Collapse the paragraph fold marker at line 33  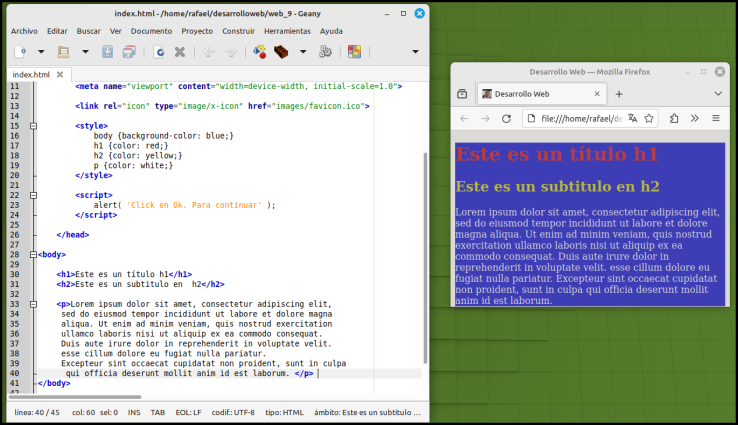(33, 304)
